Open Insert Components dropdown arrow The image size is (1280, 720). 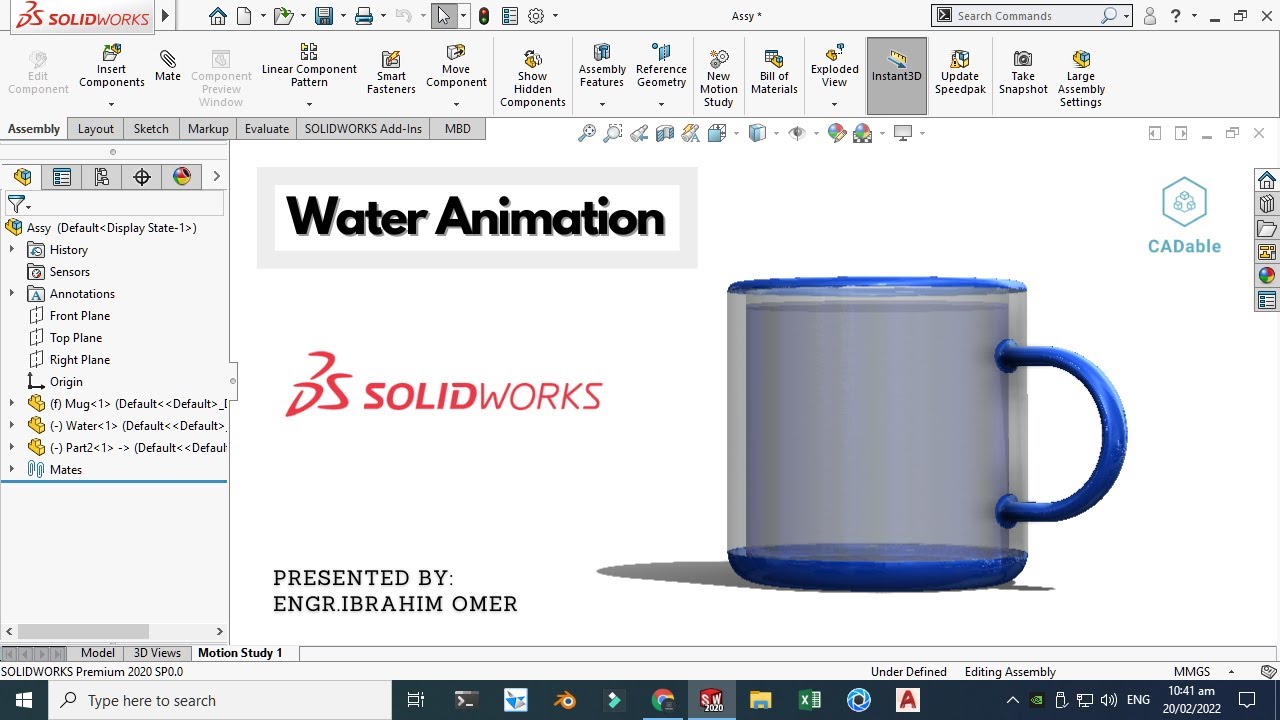(111, 104)
